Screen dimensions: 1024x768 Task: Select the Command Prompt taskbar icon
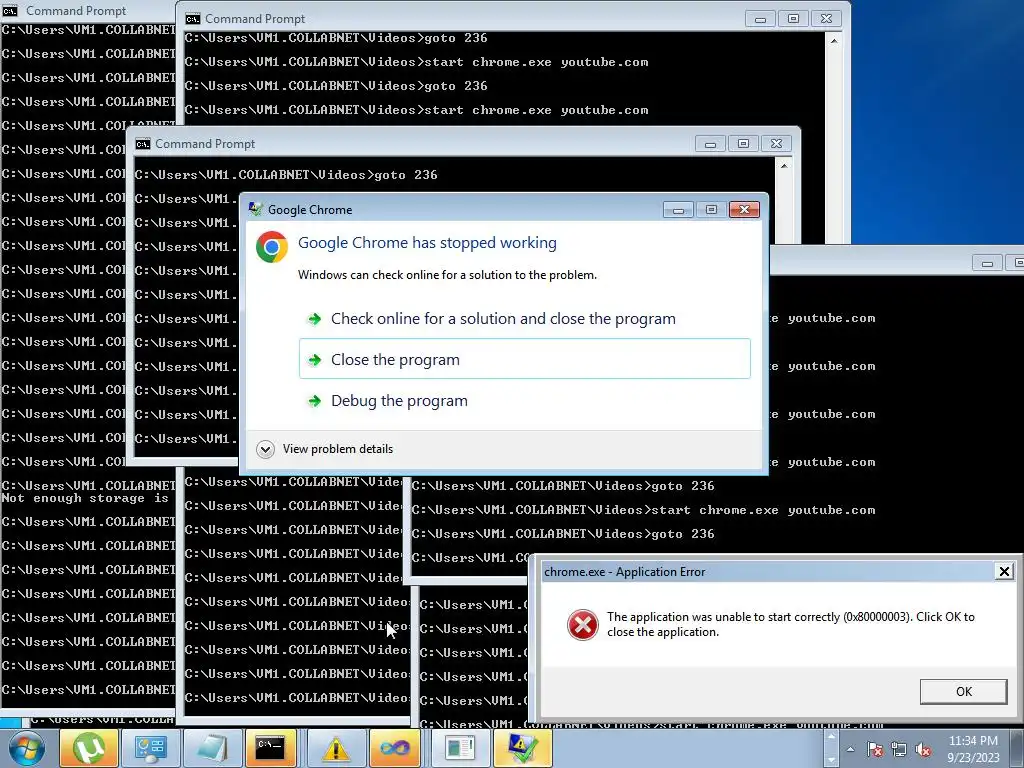pos(270,748)
